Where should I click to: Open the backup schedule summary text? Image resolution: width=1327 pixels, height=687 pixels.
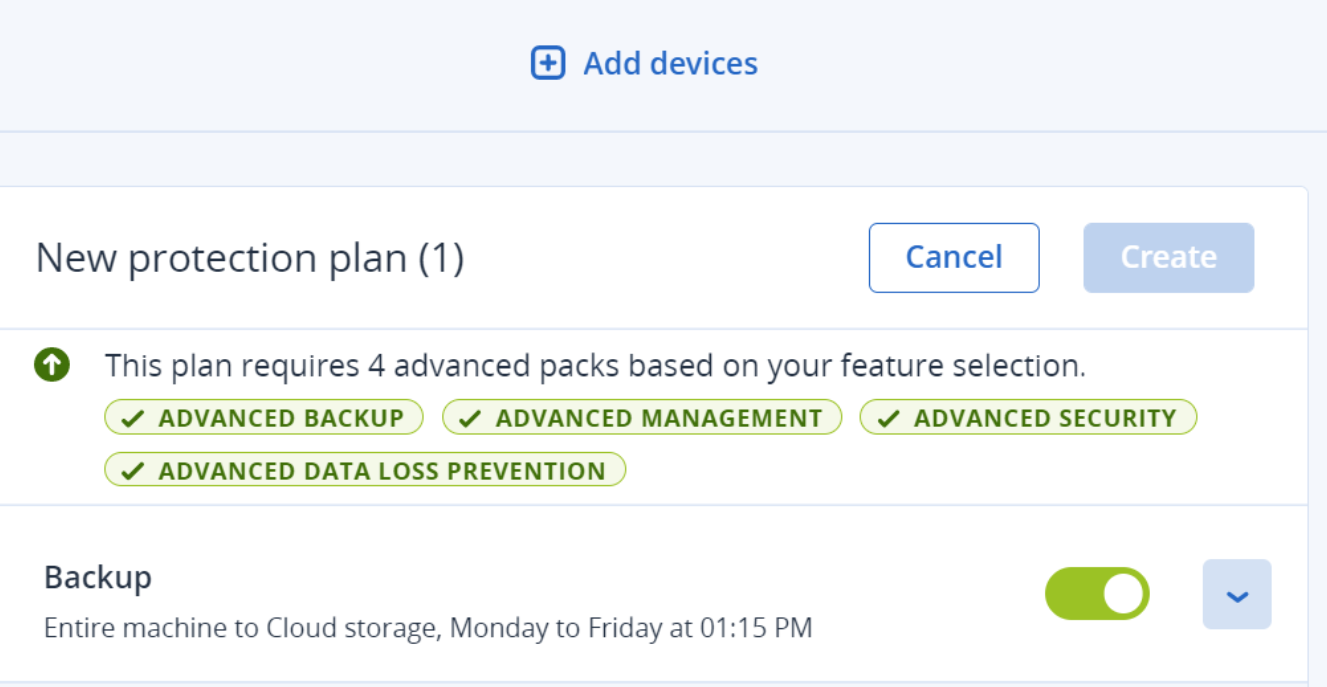(428, 629)
